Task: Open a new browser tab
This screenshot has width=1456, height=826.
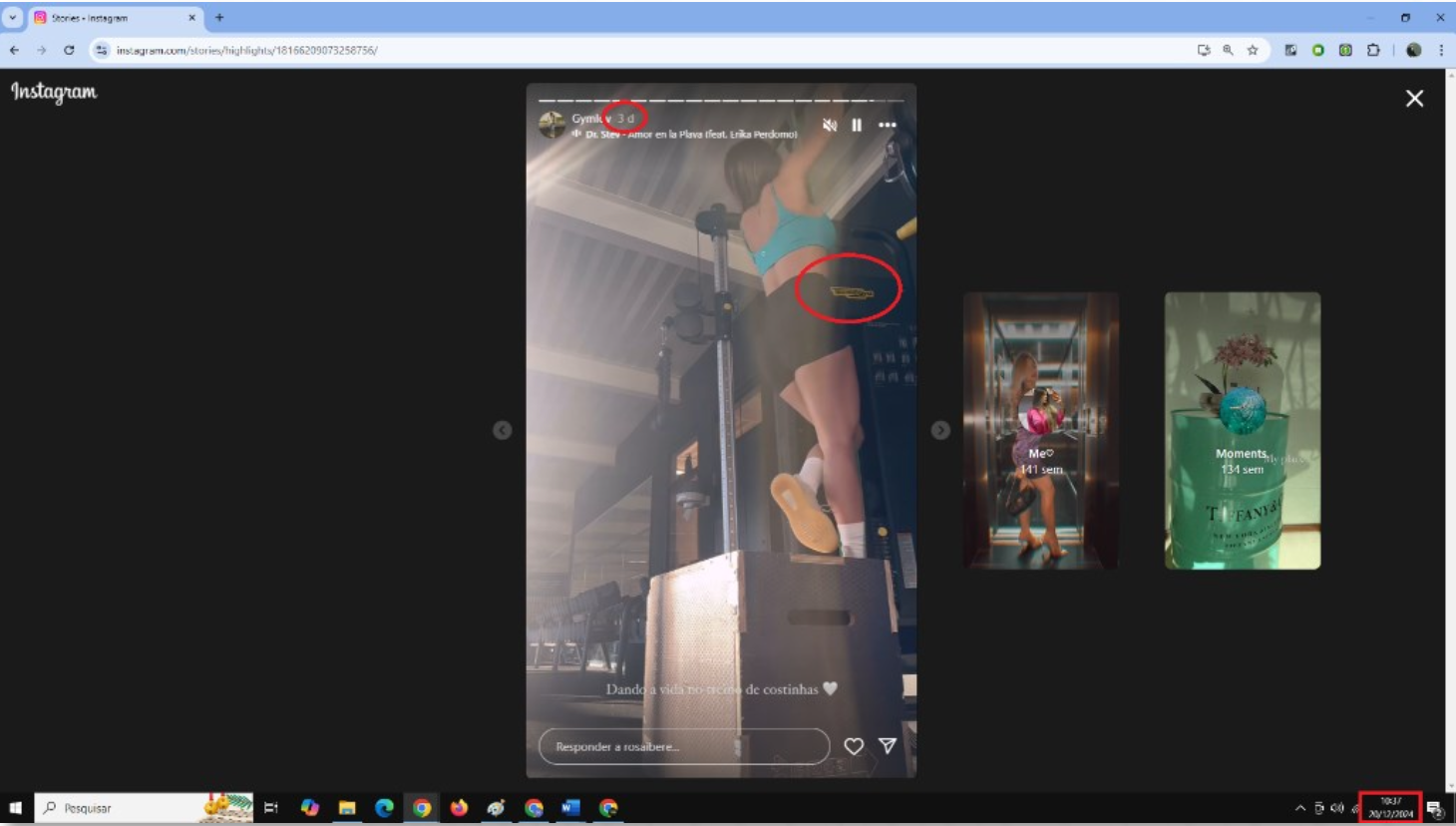Action: coord(219,18)
